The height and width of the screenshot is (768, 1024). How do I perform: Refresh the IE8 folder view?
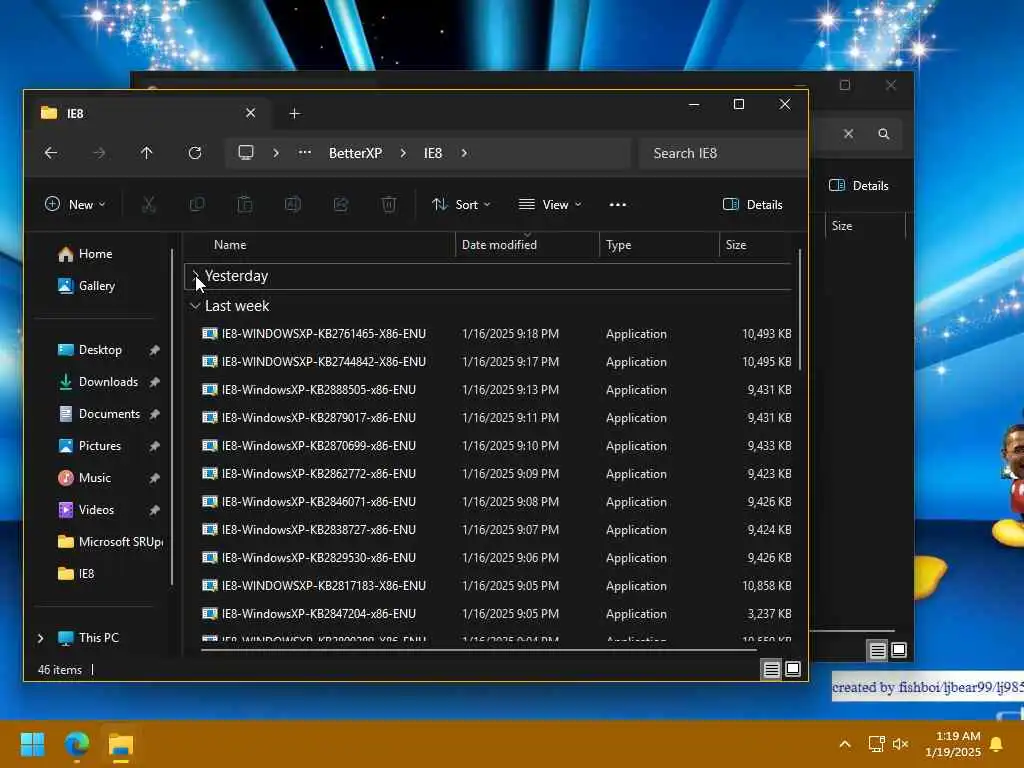(x=195, y=153)
